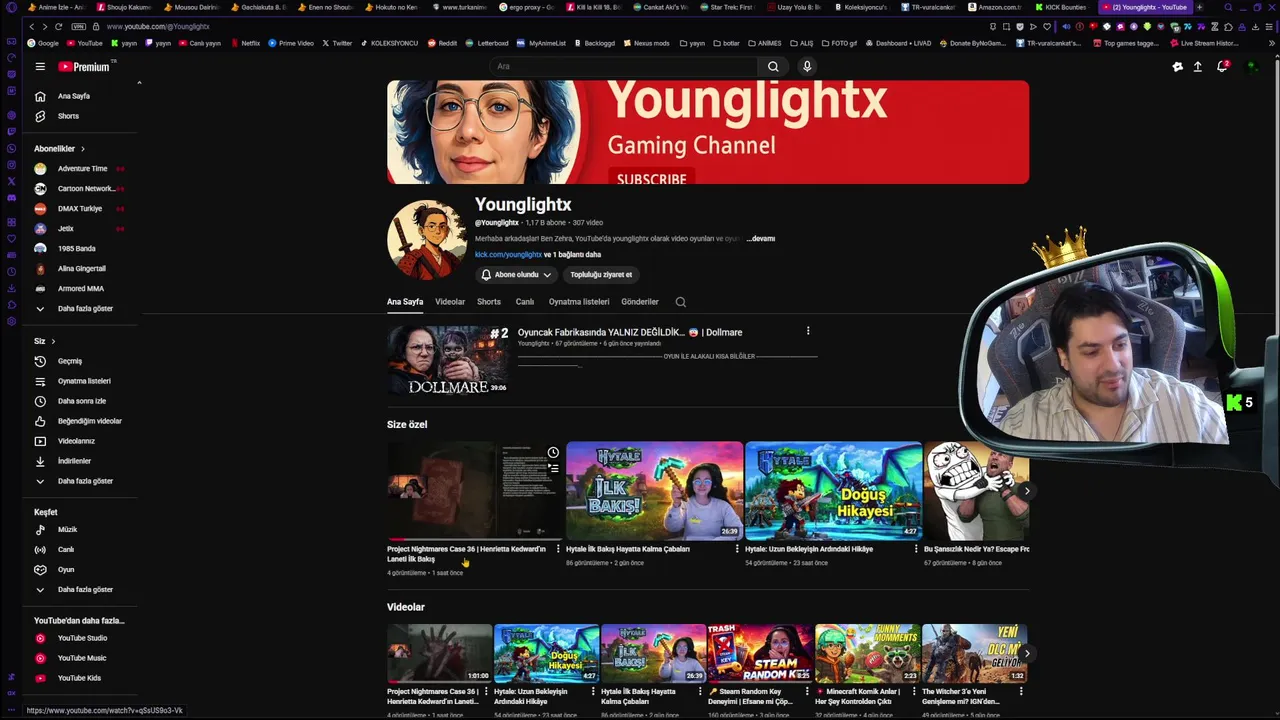
Task: Expand the Siz section header
Action: click(45, 341)
